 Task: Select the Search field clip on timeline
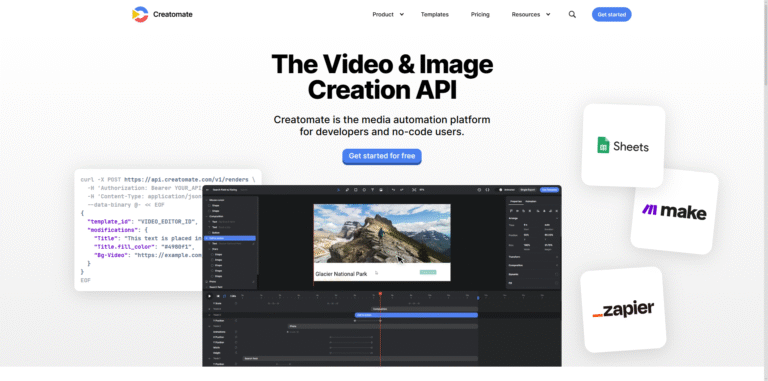tap(360, 358)
